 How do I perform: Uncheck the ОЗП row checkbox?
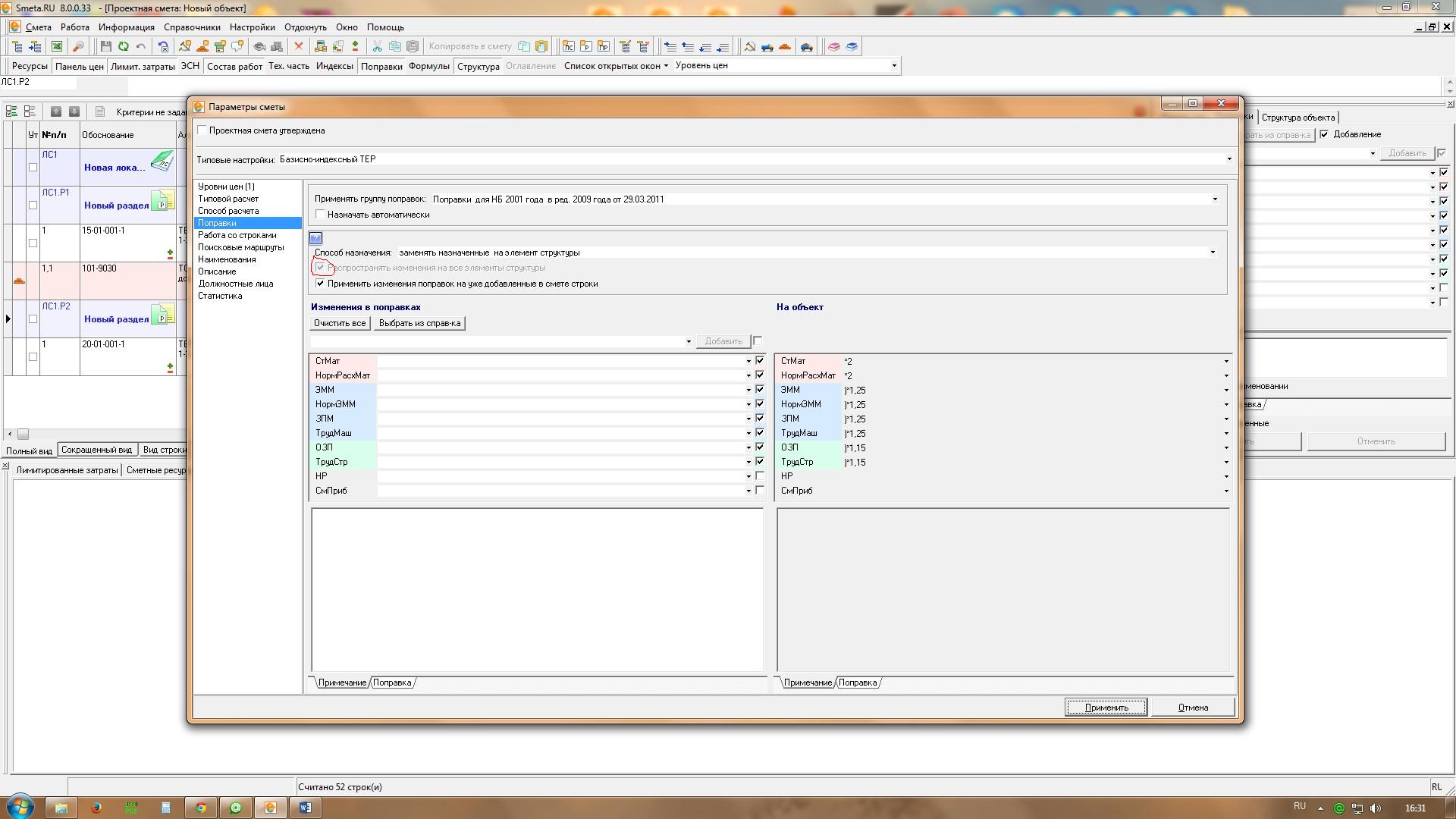pos(760,447)
